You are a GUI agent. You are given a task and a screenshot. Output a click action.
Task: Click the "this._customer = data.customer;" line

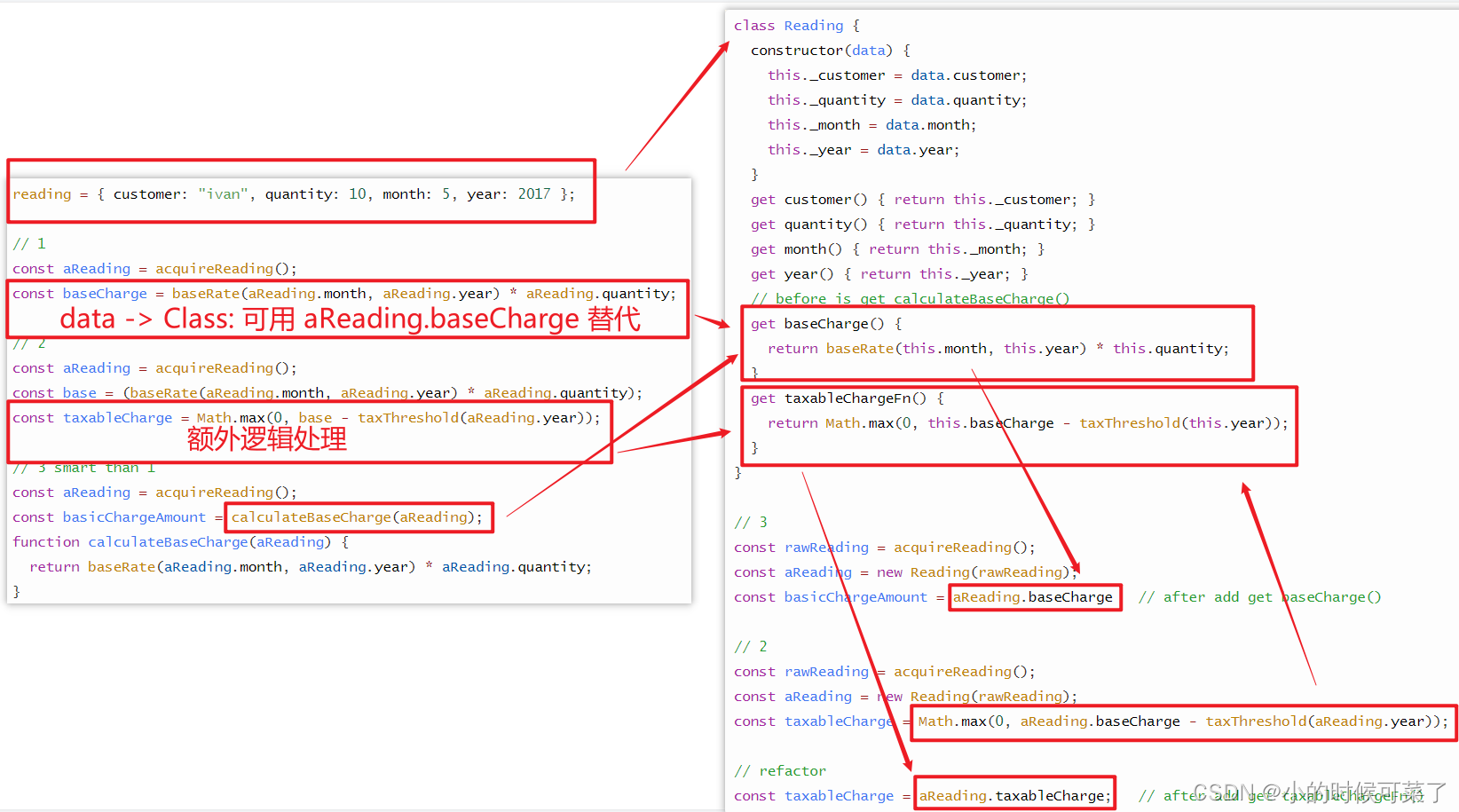(x=897, y=75)
